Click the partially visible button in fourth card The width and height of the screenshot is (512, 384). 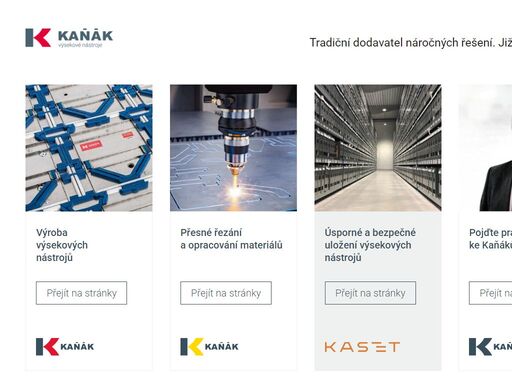pyautogui.click(x=490, y=293)
